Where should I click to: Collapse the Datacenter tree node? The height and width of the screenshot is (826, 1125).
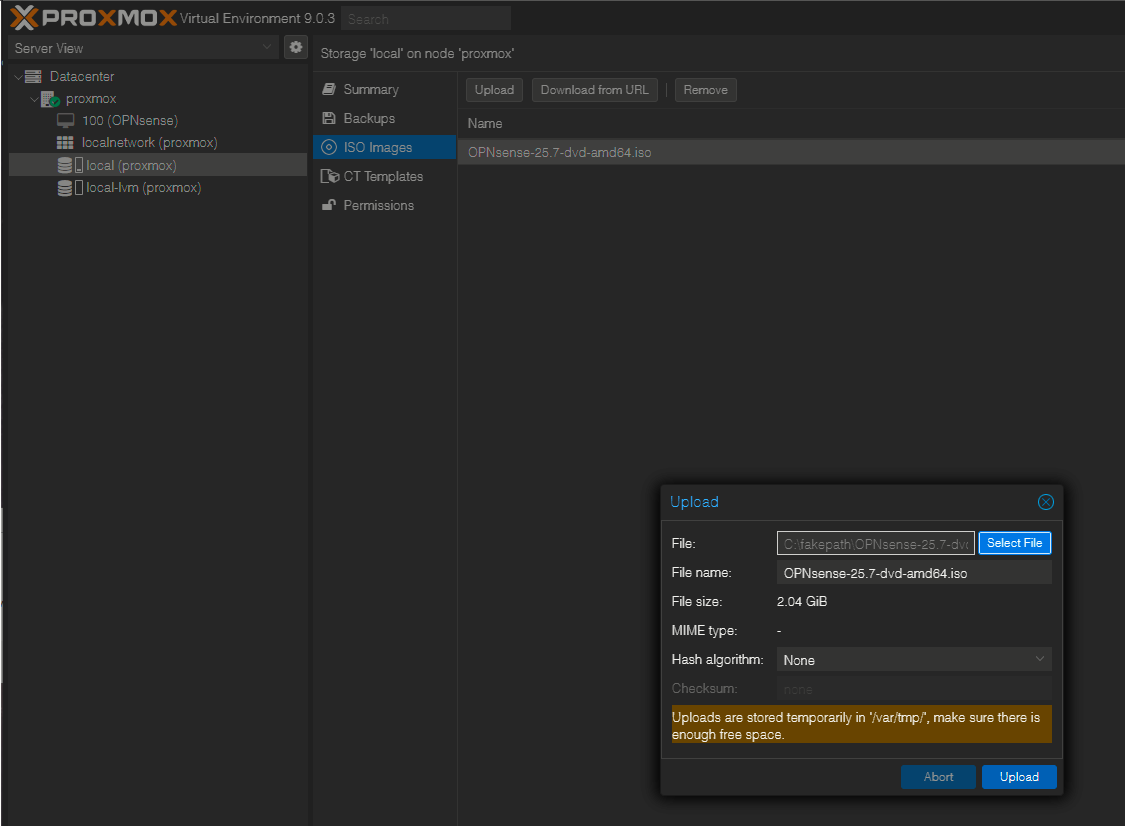(18, 77)
